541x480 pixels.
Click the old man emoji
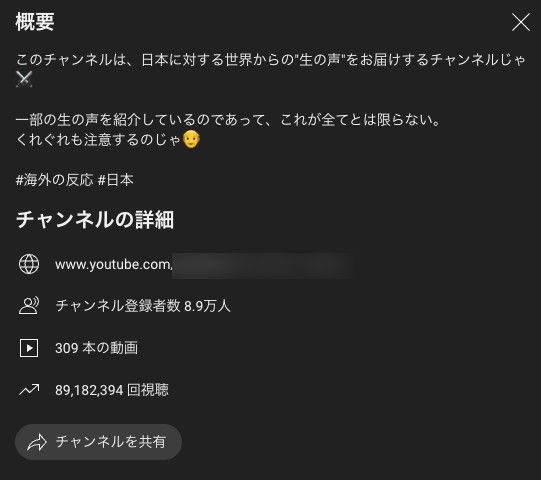coord(191,139)
